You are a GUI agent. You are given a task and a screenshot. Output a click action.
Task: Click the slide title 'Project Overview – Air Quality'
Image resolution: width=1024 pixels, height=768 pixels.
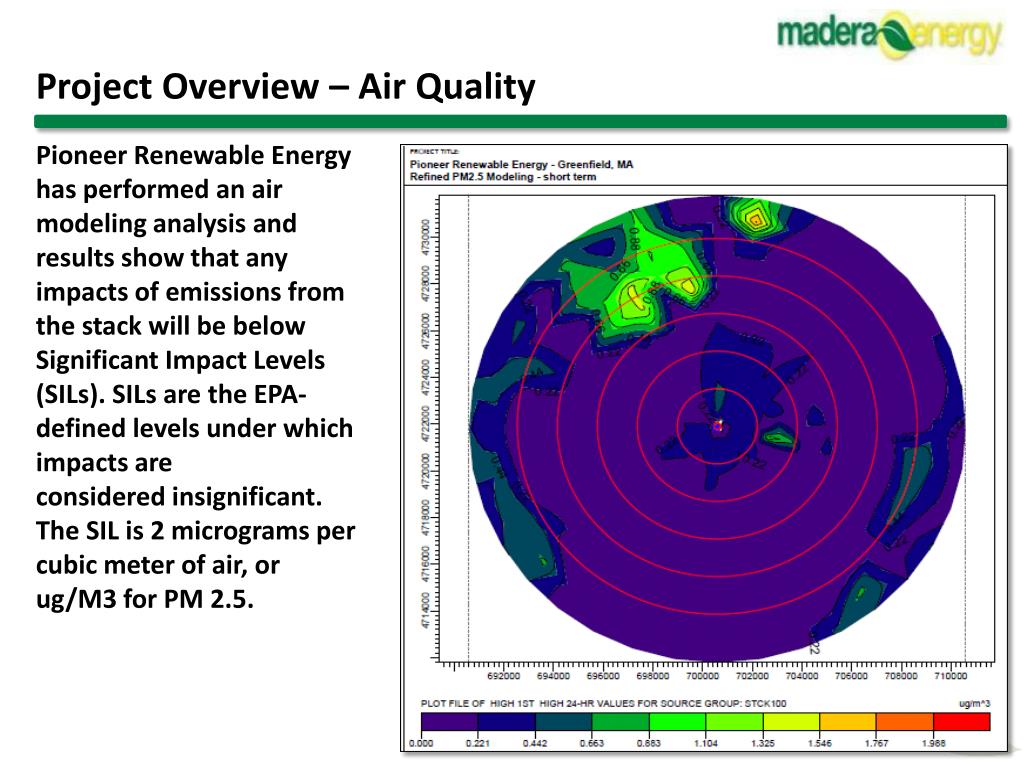point(285,87)
